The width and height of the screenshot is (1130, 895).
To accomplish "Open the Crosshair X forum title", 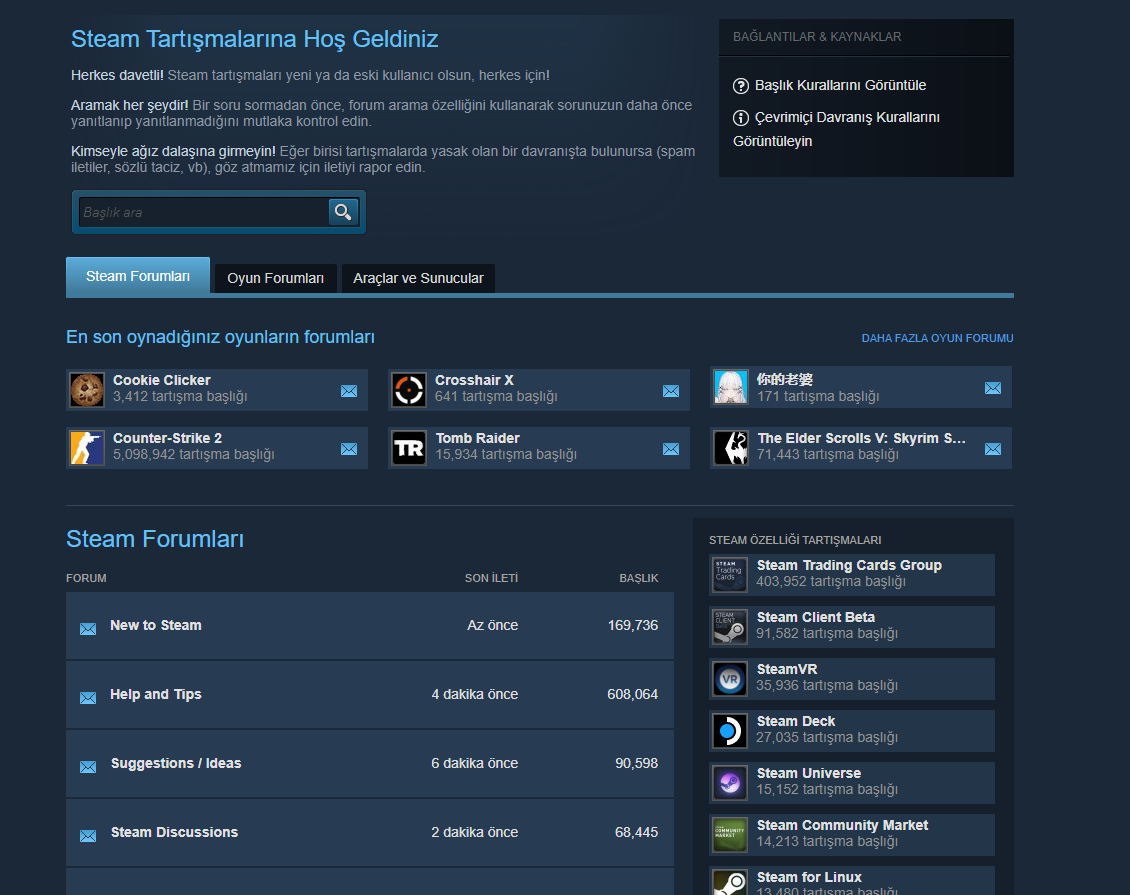I will [474, 380].
